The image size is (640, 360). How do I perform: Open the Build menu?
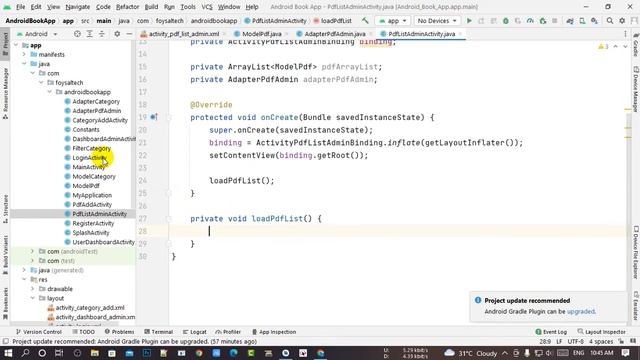(151, 7)
